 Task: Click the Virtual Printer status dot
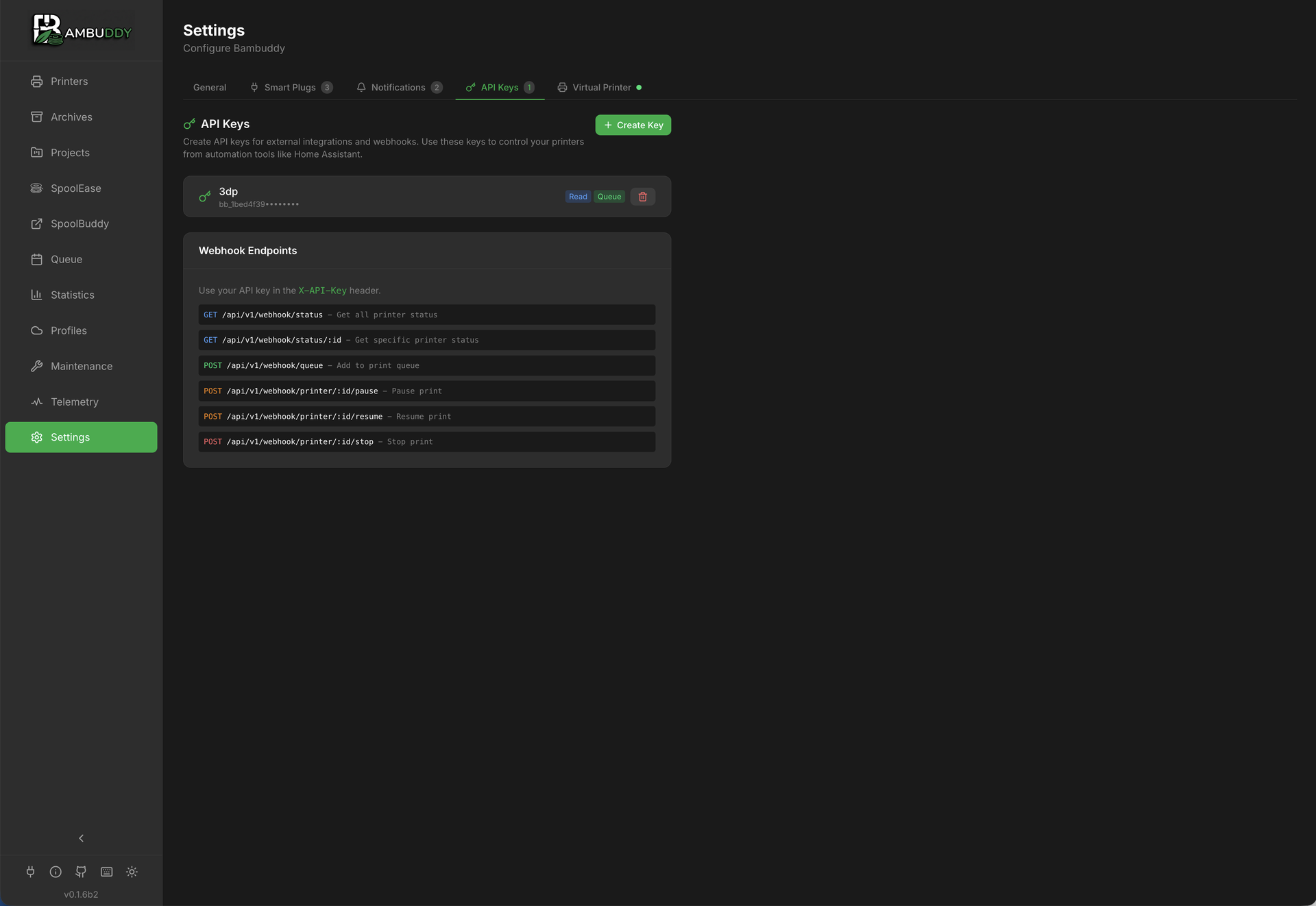[639, 88]
